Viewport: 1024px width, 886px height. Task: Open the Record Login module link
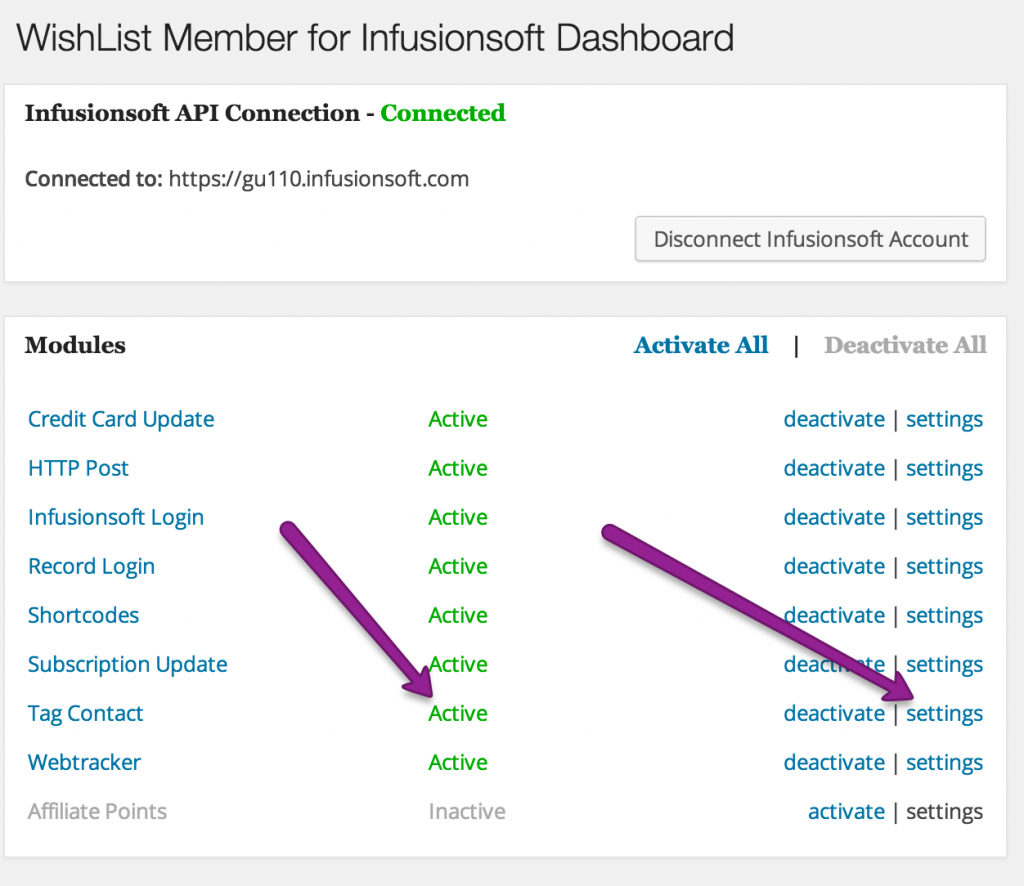[91, 566]
